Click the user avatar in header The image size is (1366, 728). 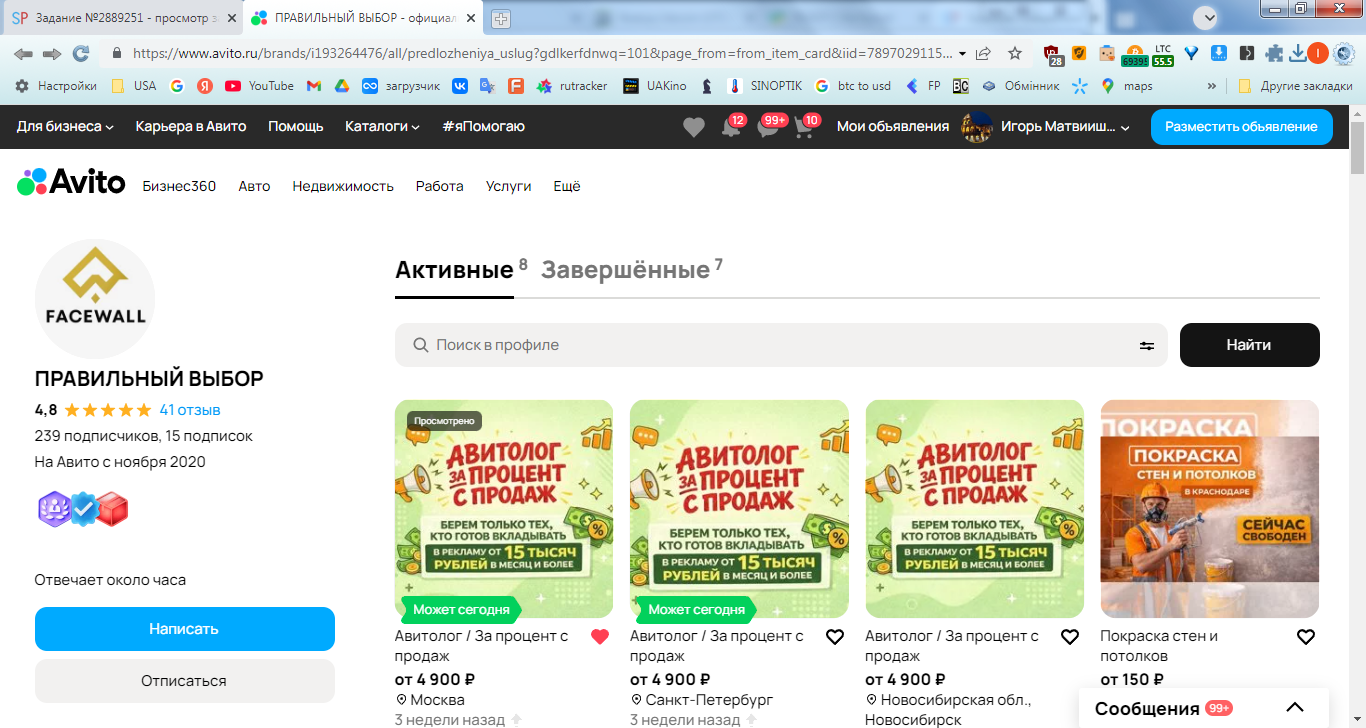click(x=976, y=127)
